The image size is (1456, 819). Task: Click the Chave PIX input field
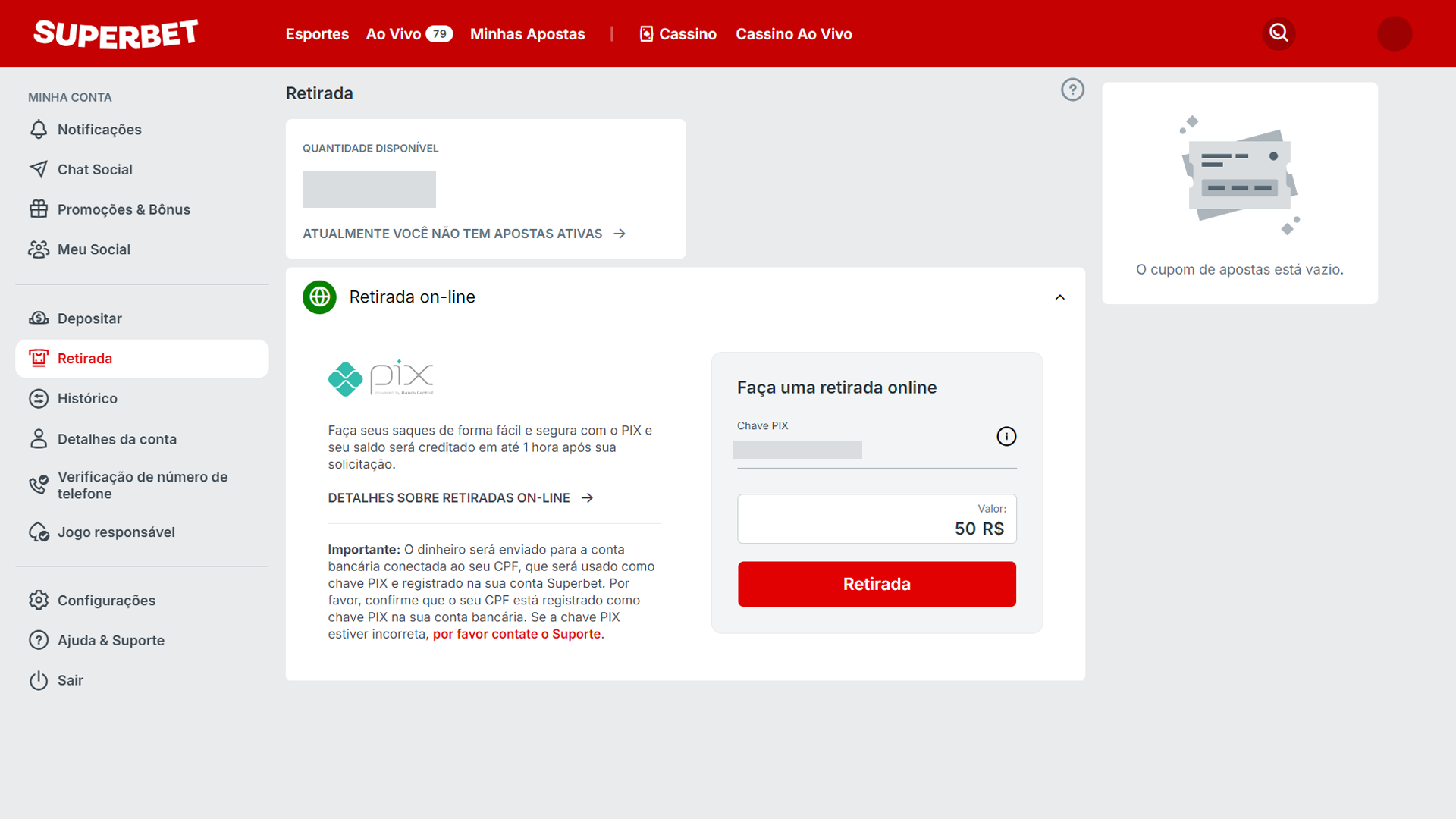pos(870,450)
